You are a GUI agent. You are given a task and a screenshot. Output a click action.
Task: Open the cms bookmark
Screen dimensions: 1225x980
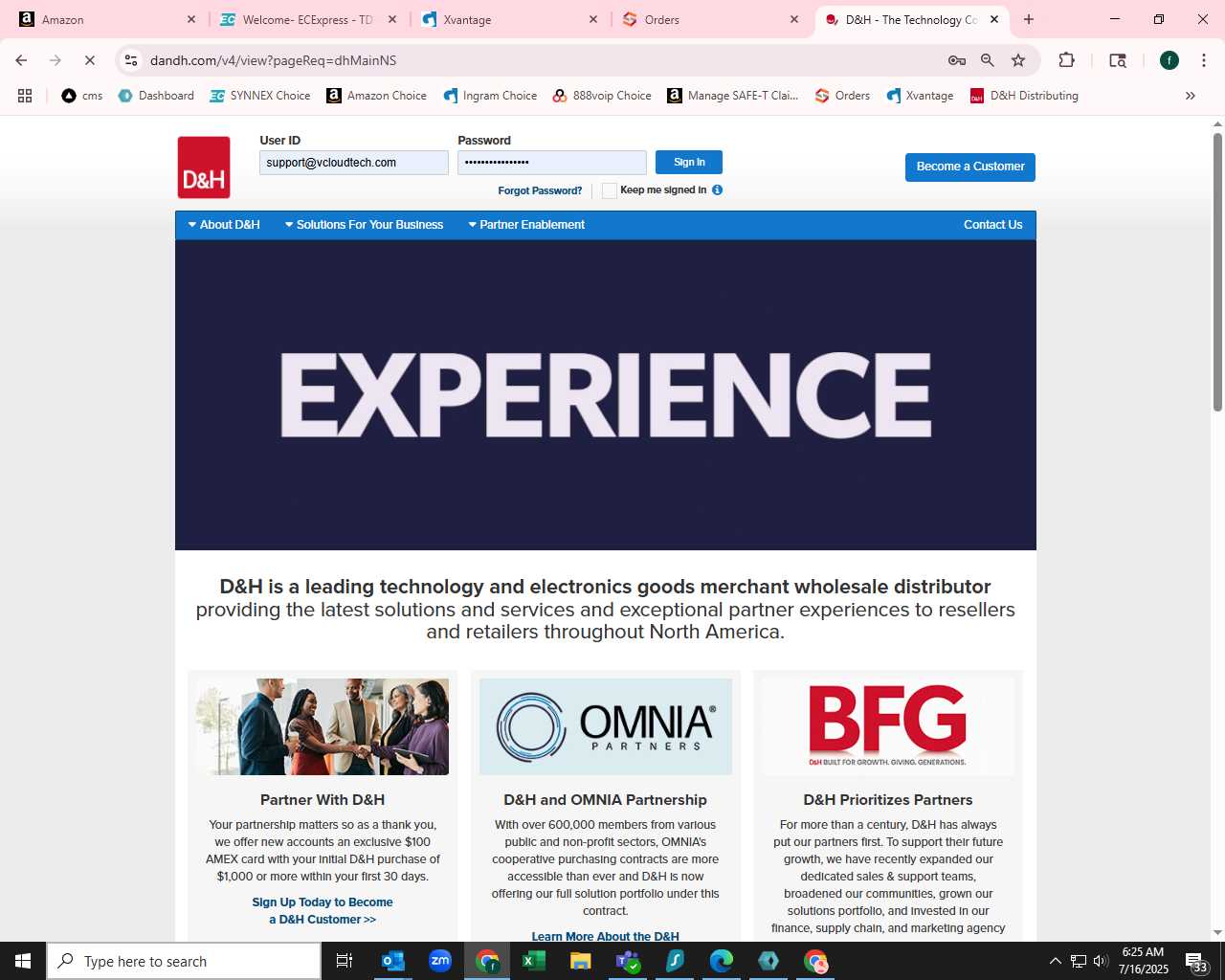click(x=82, y=96)
